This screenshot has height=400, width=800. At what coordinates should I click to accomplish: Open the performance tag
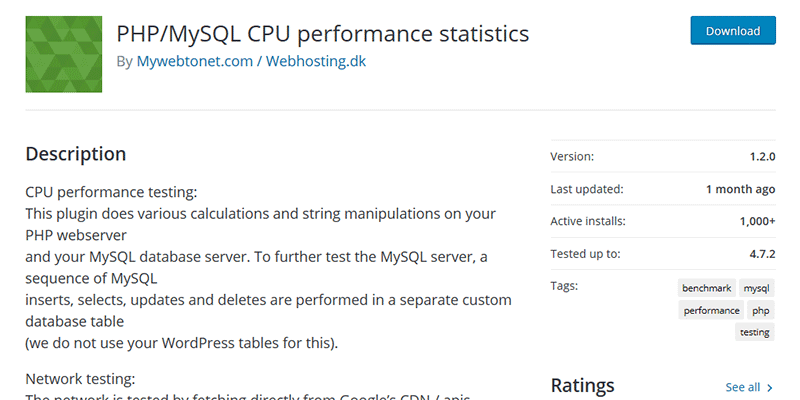pos(711,310)
